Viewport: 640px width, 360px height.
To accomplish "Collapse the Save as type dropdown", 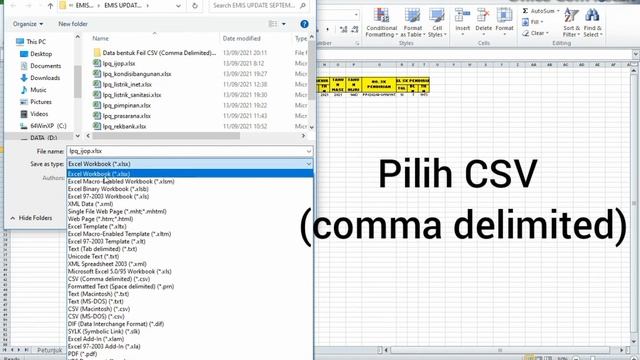I will pos(309,164).
